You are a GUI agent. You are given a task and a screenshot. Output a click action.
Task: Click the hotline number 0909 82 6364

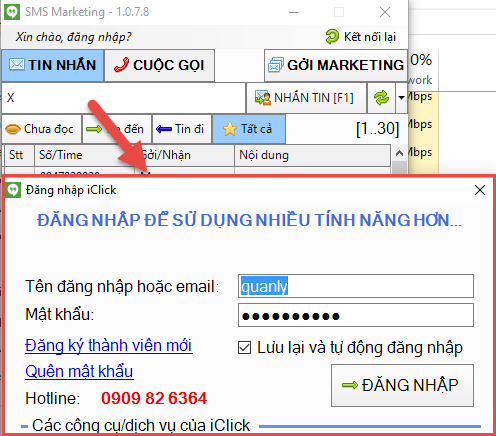154,398
